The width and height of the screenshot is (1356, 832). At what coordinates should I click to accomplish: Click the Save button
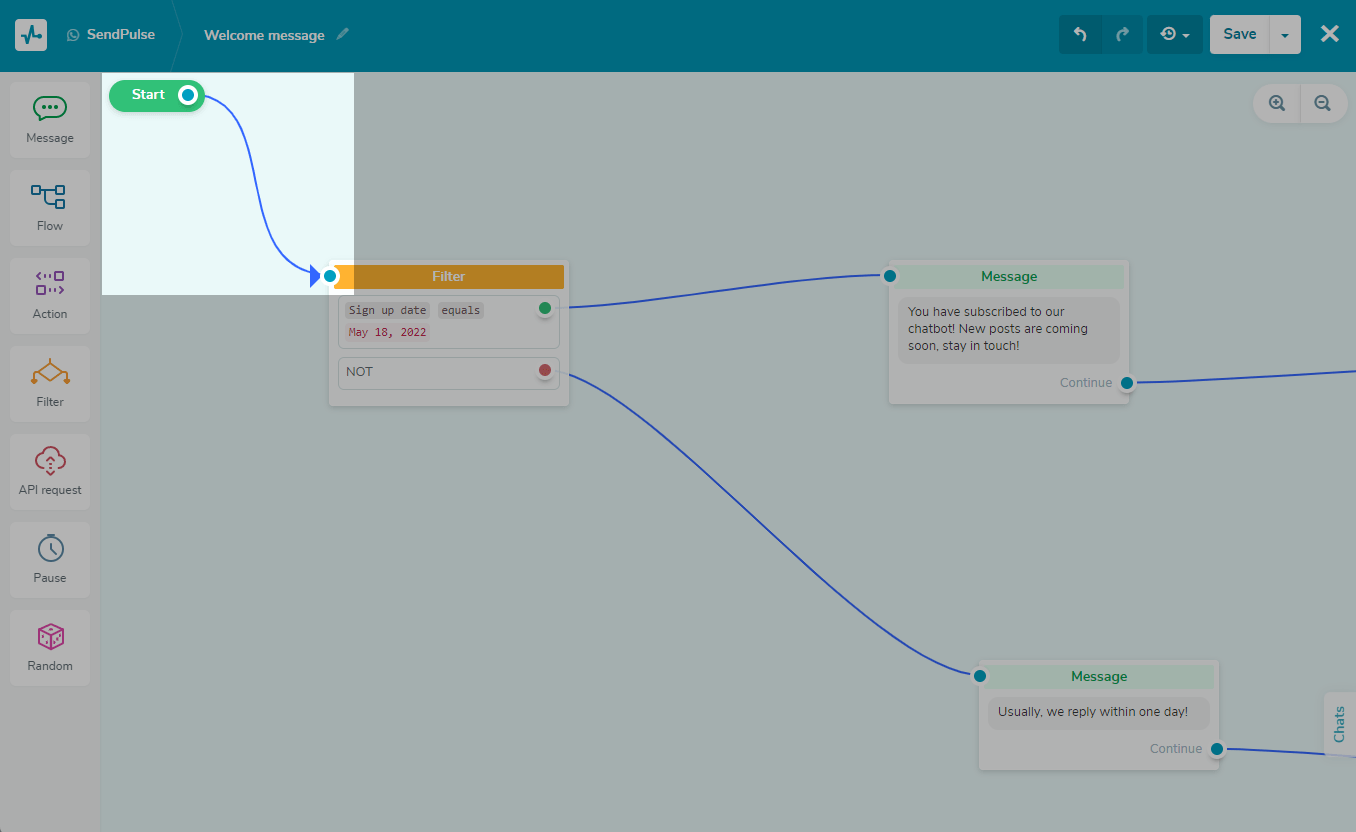pos(1239,35)
